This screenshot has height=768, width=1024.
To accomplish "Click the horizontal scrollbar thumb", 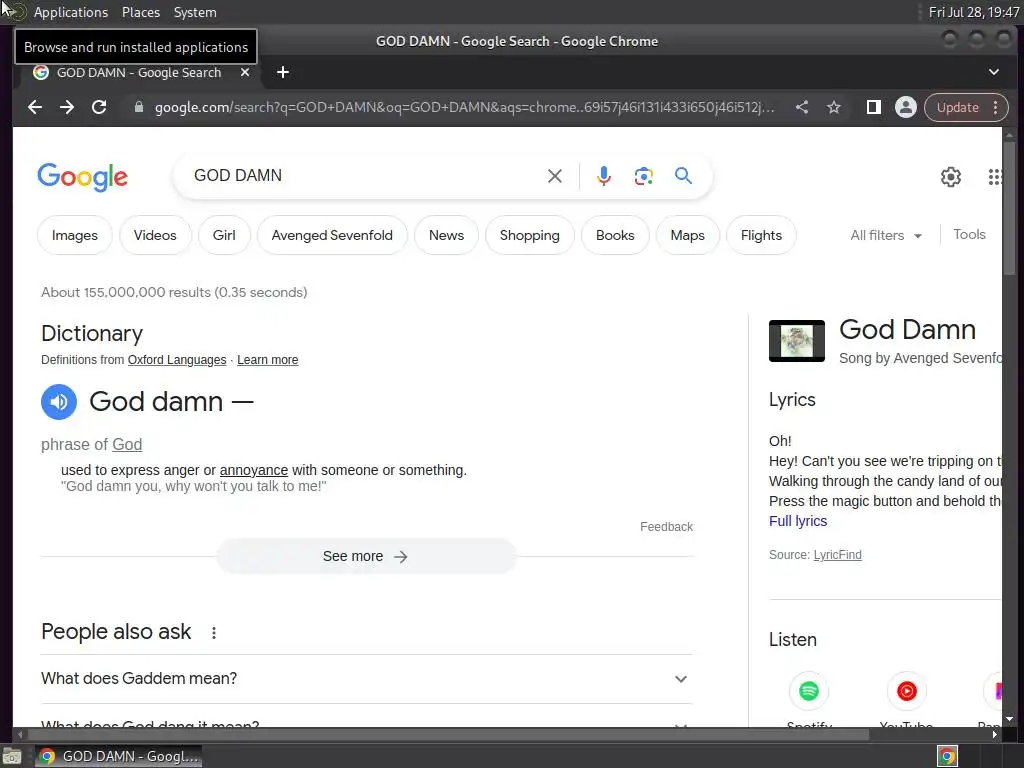I will coord(448,735).
